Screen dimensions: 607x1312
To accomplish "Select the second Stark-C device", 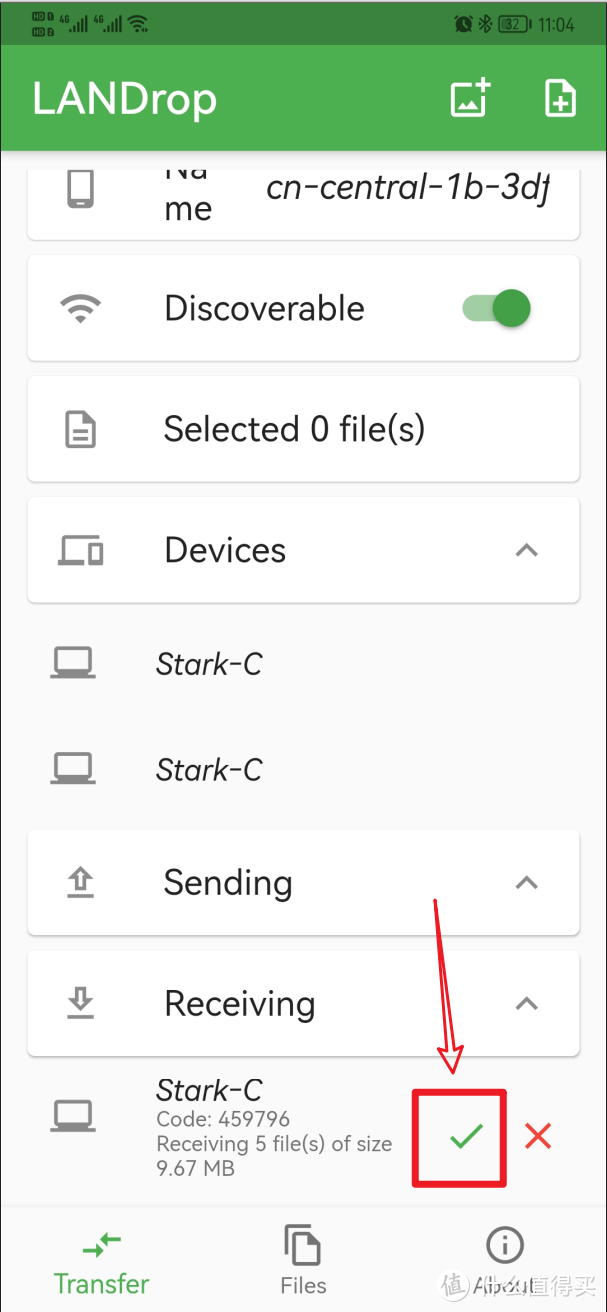I will [303, 770].
